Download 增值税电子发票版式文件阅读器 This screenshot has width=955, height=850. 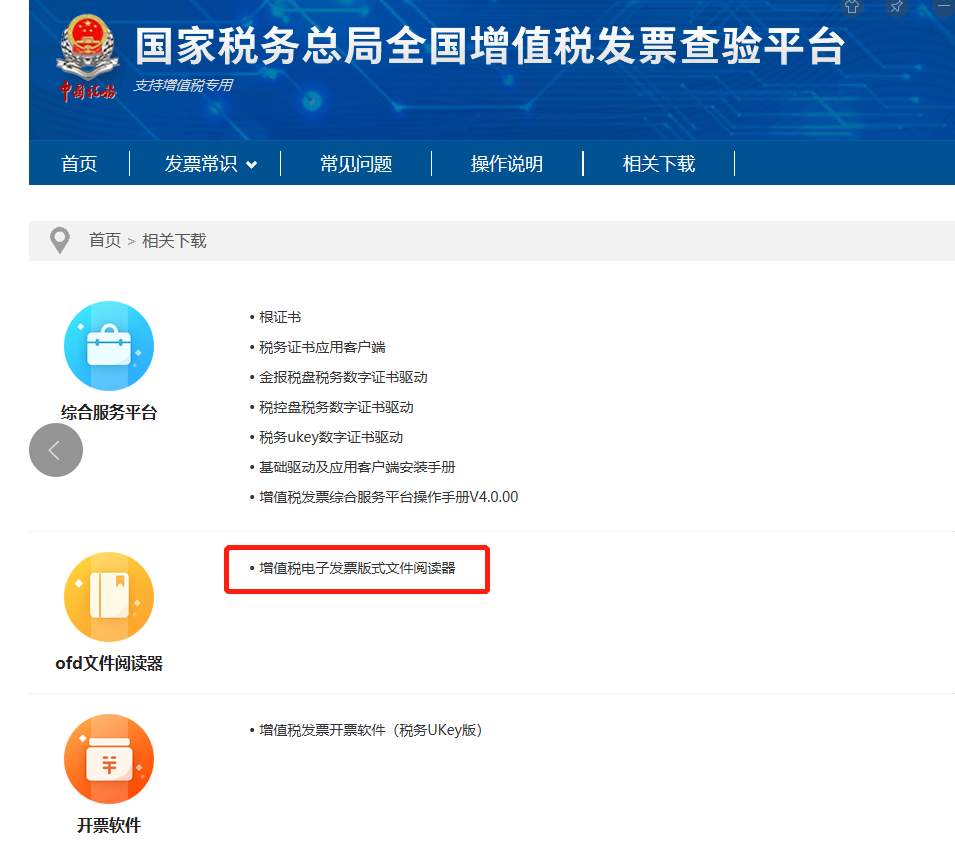click(358, 568)
